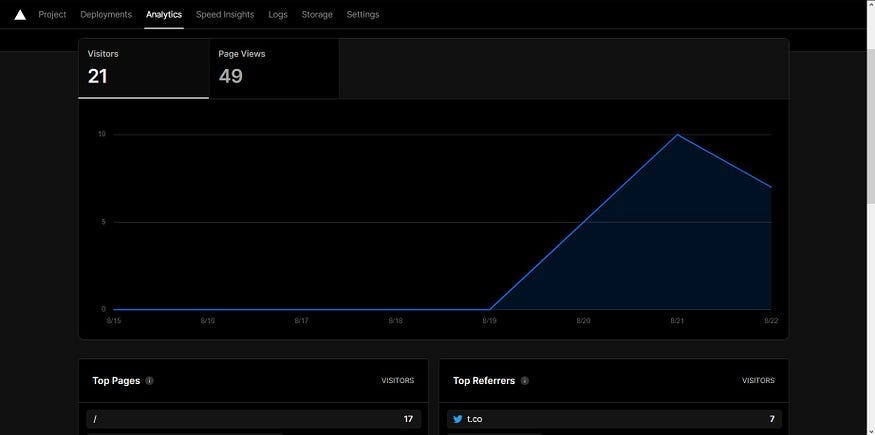
Task: Click VISITORS column header in Top Referrers
Action: 758,381
